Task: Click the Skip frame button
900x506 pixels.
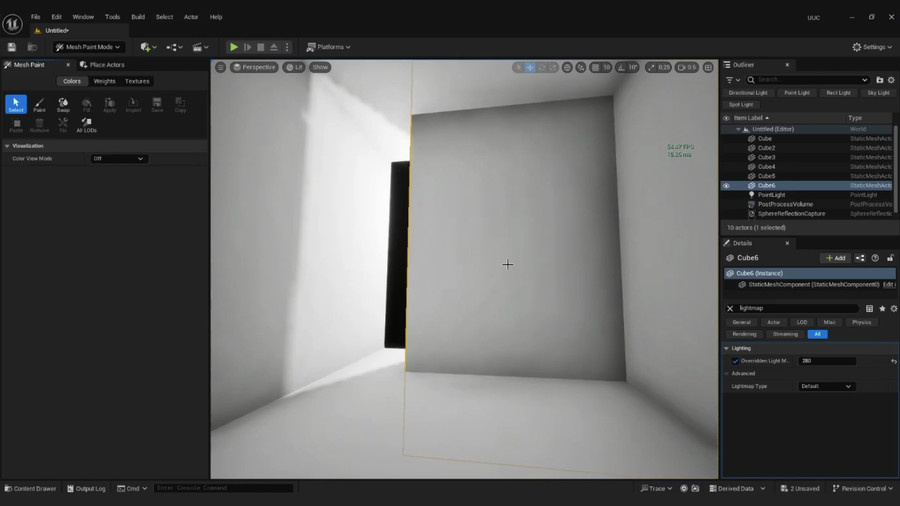Action: 247,47
